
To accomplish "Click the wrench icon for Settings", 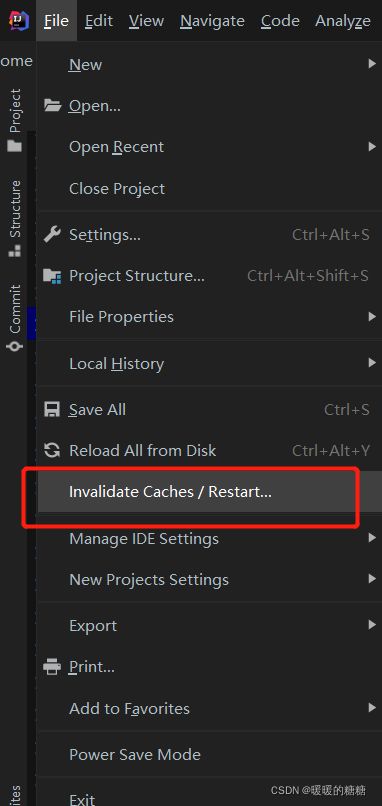I will [52, 235].
